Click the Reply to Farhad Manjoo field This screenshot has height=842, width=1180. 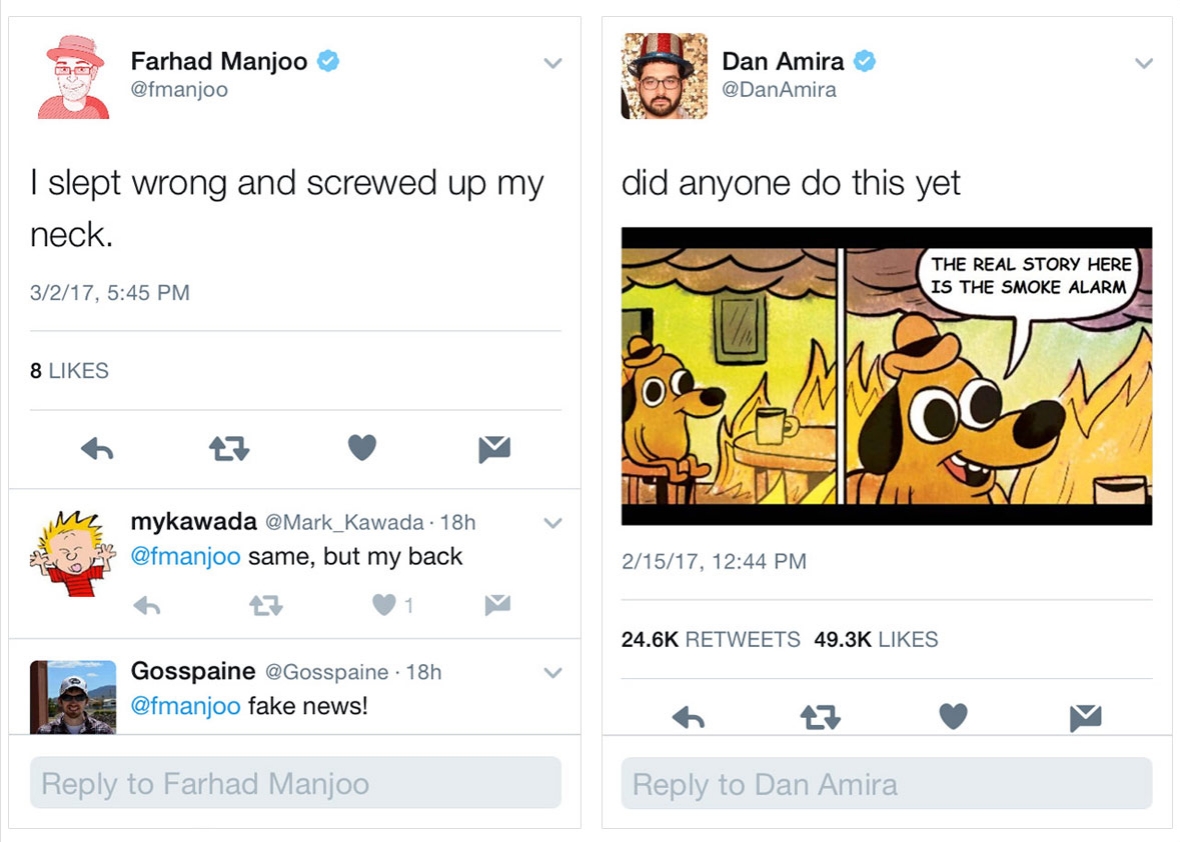click(x=295, y=783)
